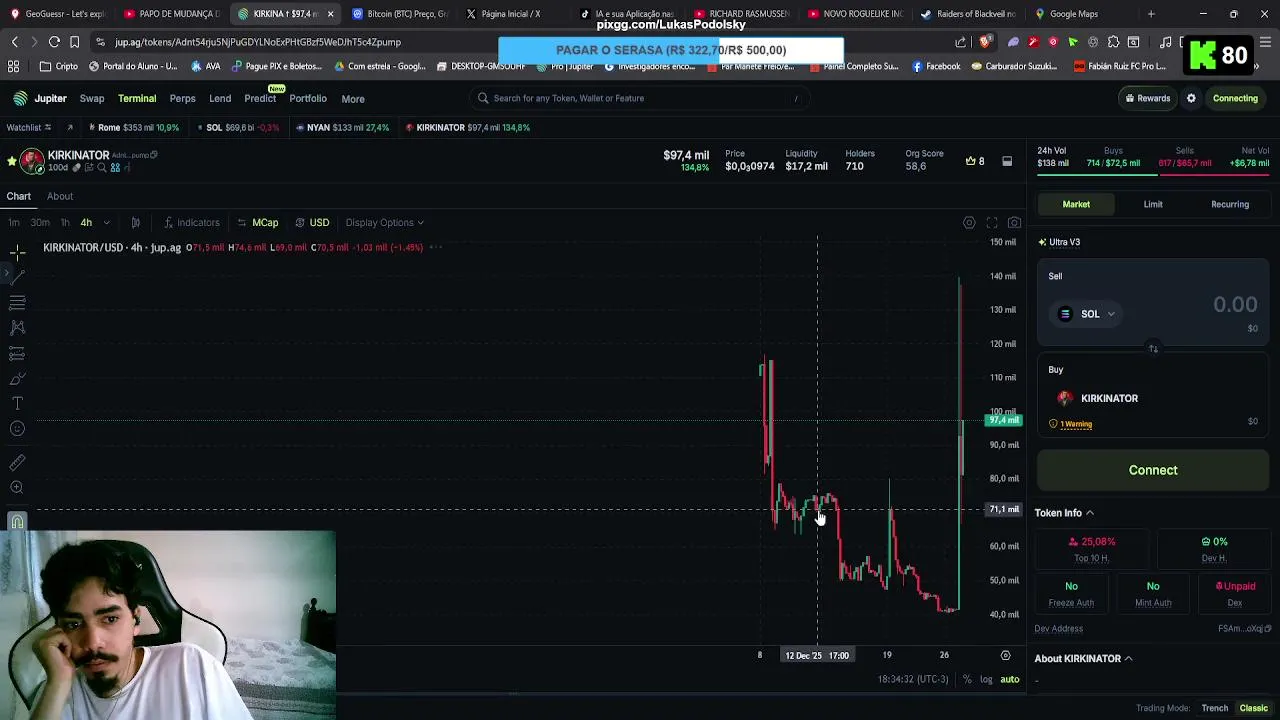Toggle auto scale on chart
The image size is (1280, 720).
click(x=1010, y=680)
